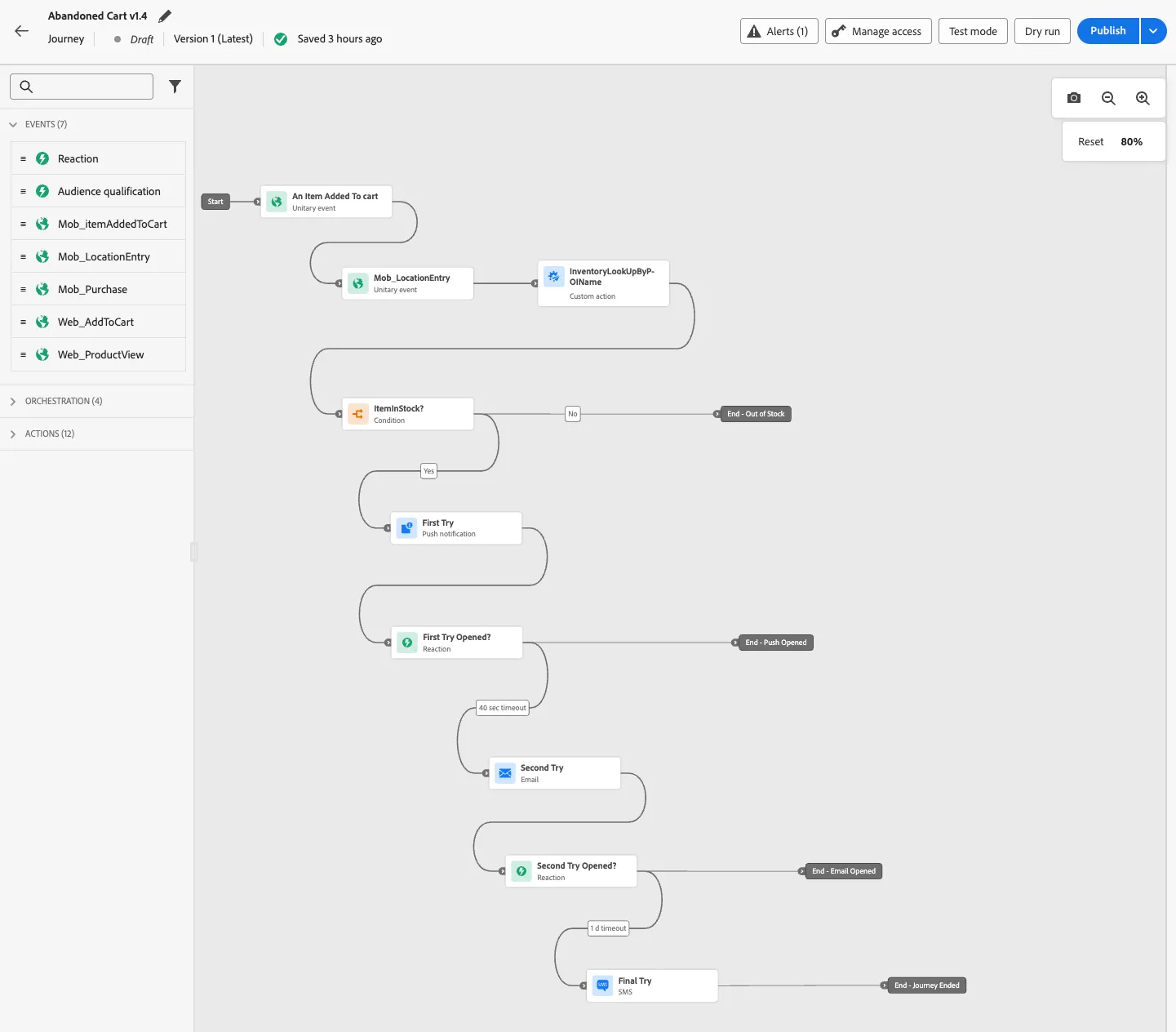Image resolution: width=1176 pixels, height=1032 pixels.
Task: Open Alerts (1)
Action: (x=779, y=31)
